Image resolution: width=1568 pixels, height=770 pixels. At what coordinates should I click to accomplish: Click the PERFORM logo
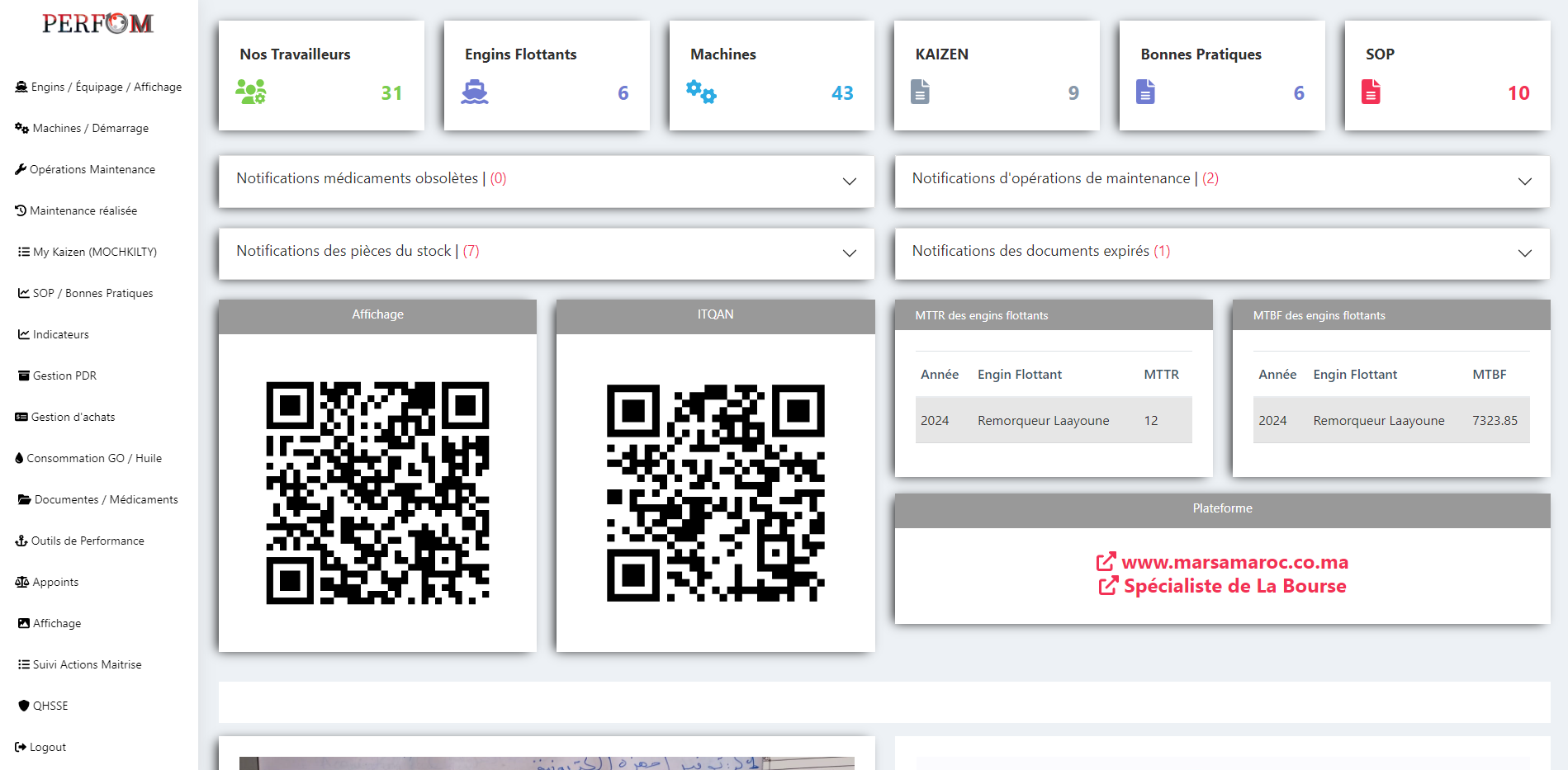(98, 23)
